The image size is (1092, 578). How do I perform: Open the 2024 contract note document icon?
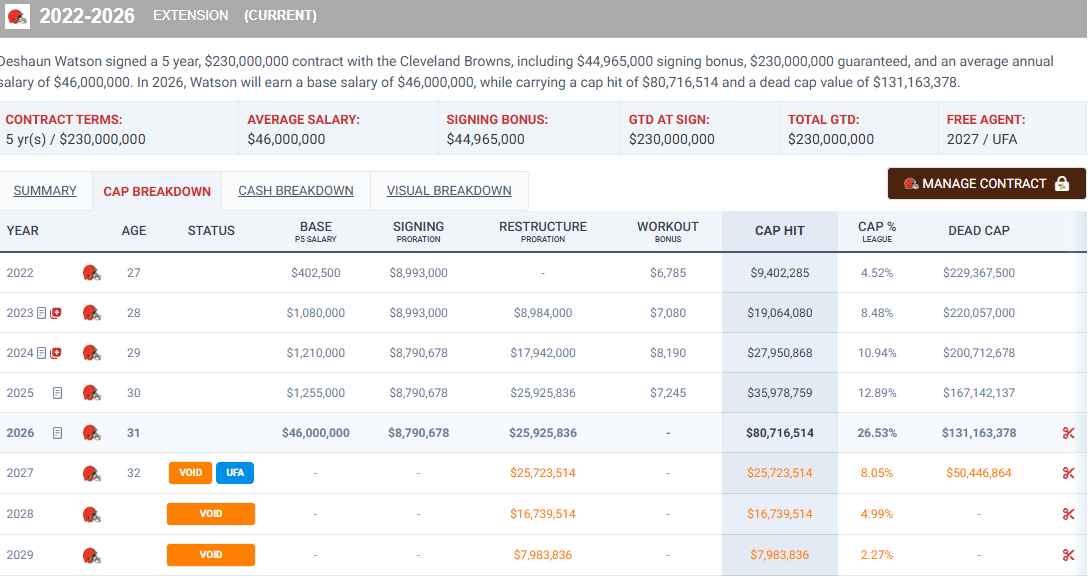[x=42, y=353]
